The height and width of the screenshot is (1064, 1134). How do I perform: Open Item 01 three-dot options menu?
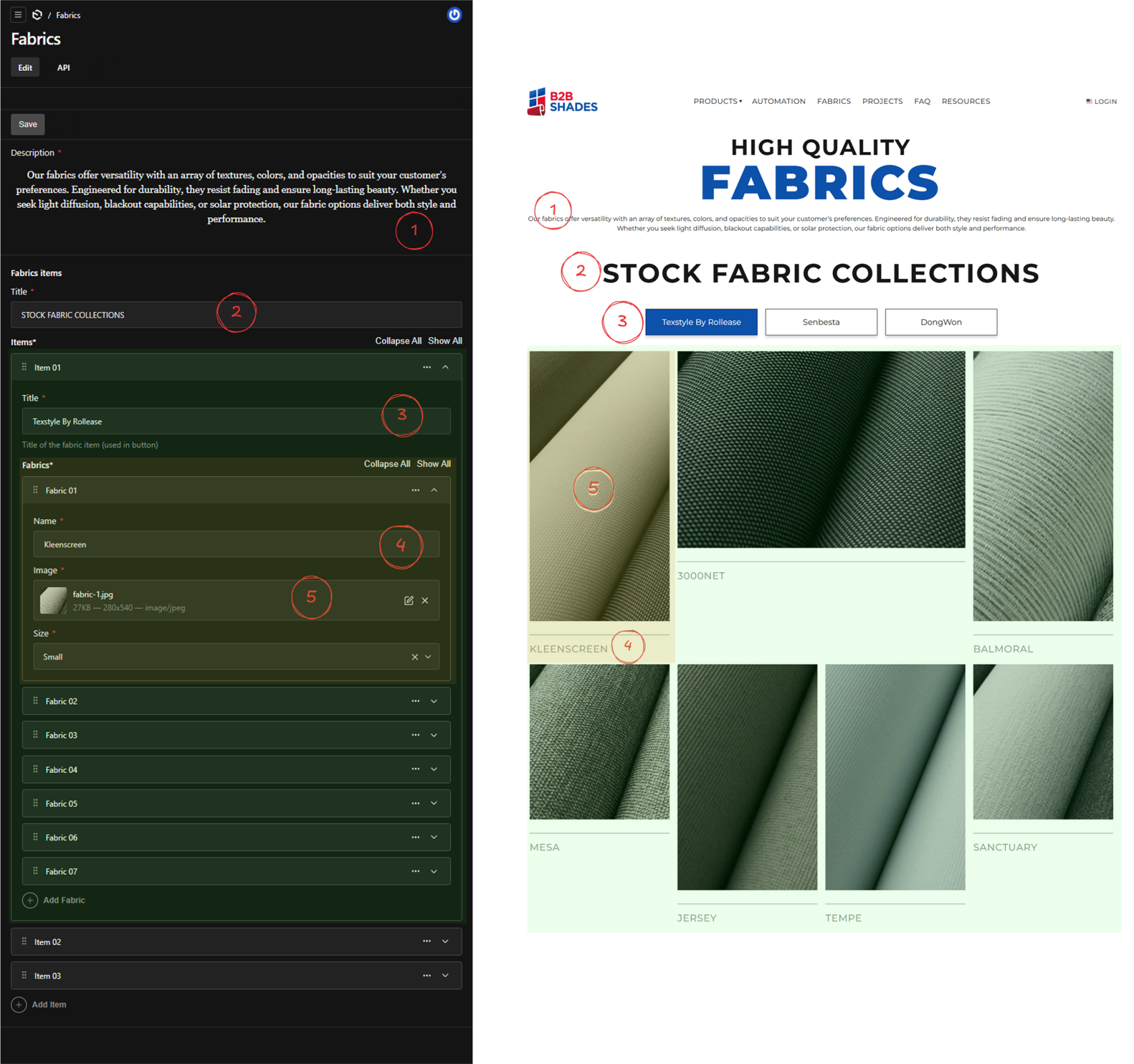[427, 367]
